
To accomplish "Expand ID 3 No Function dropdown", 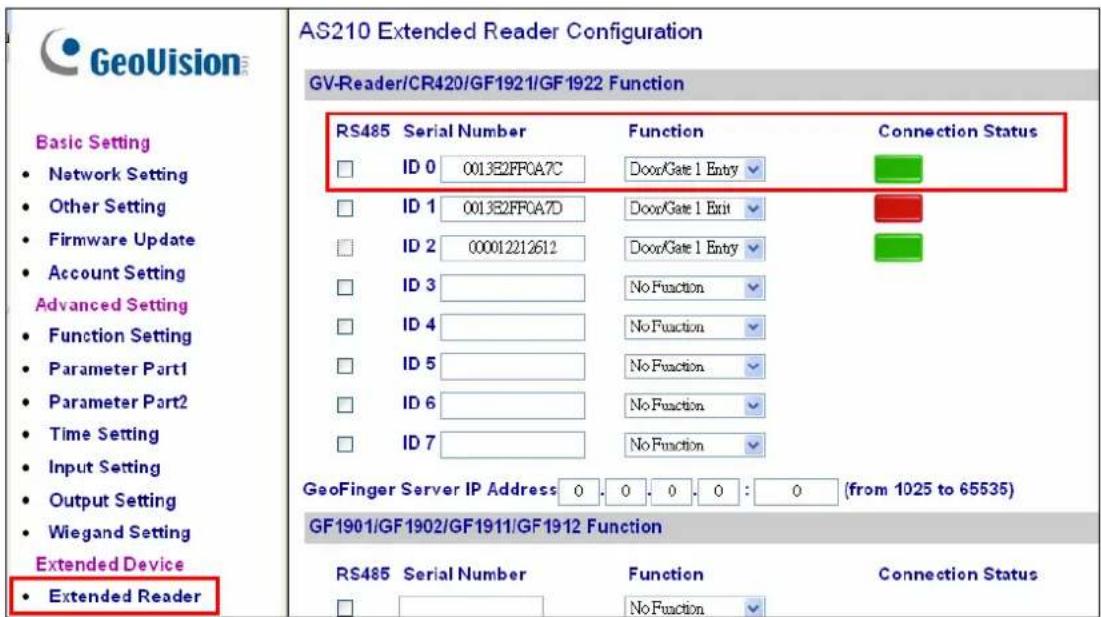I will coord(694,287).
